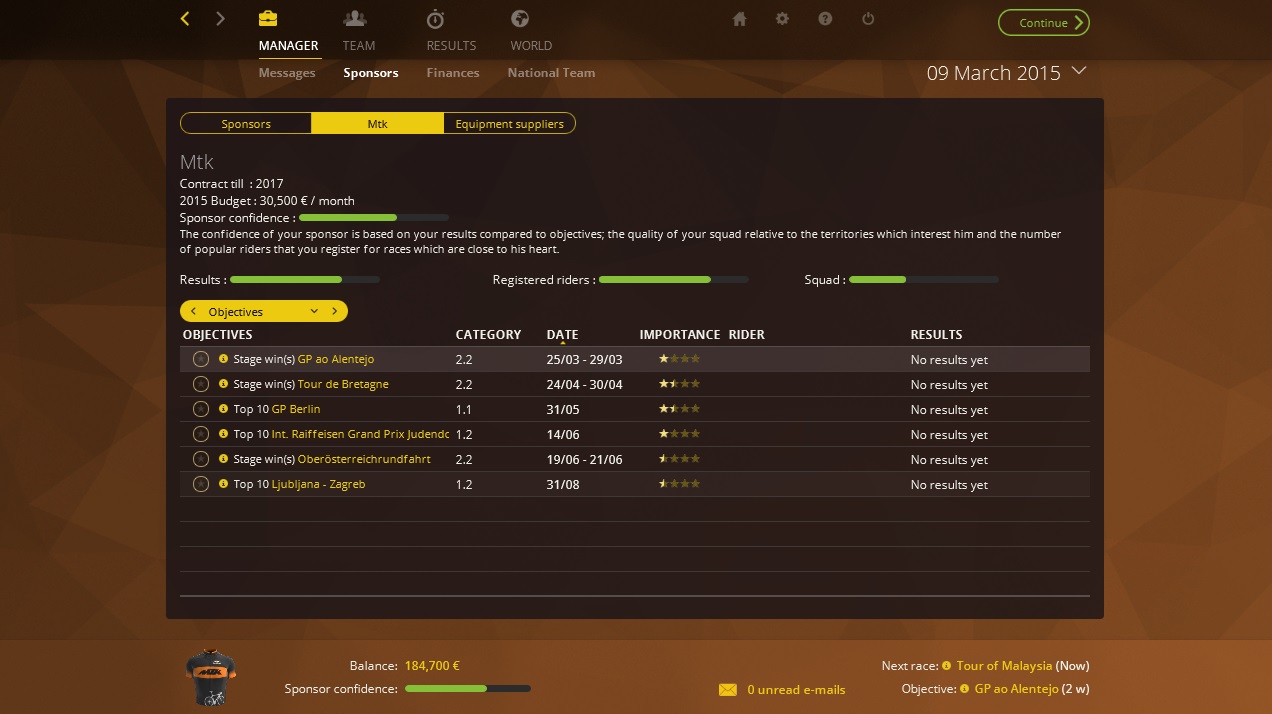Viewport: 1272px width, 714px height.
Task: Click the Sponsor confidence progress bar
Action: click(373, 217)
